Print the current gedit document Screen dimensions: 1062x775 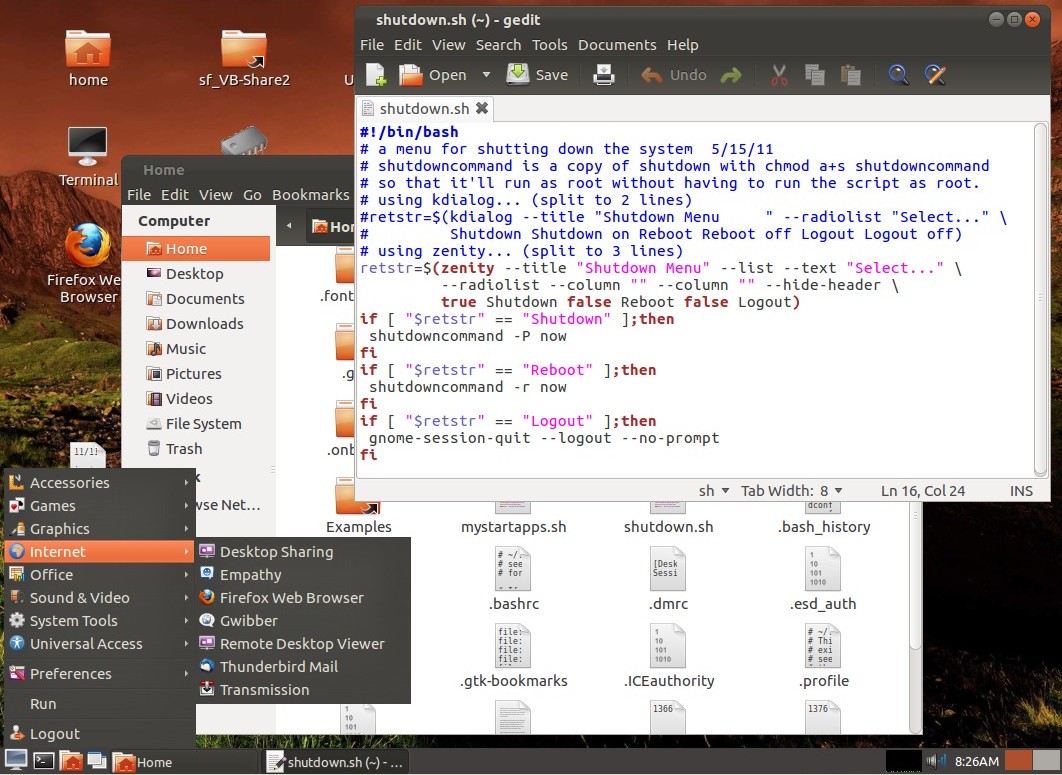click(603, 75)
